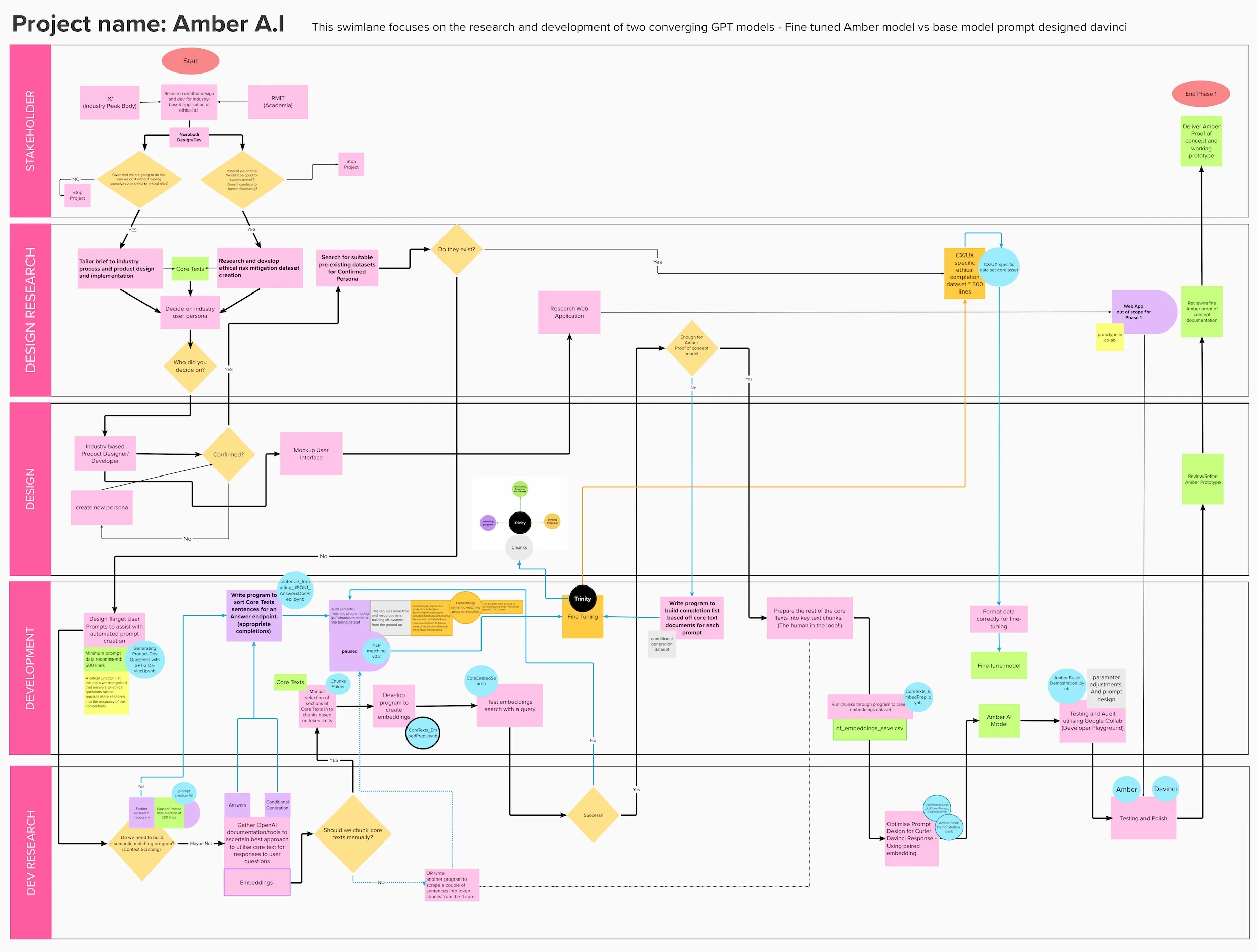Click the 'Who did you decide on?' diamond
Image resolution: width=1257 pixels, height=952 pixels.
[x=190, y=366]
